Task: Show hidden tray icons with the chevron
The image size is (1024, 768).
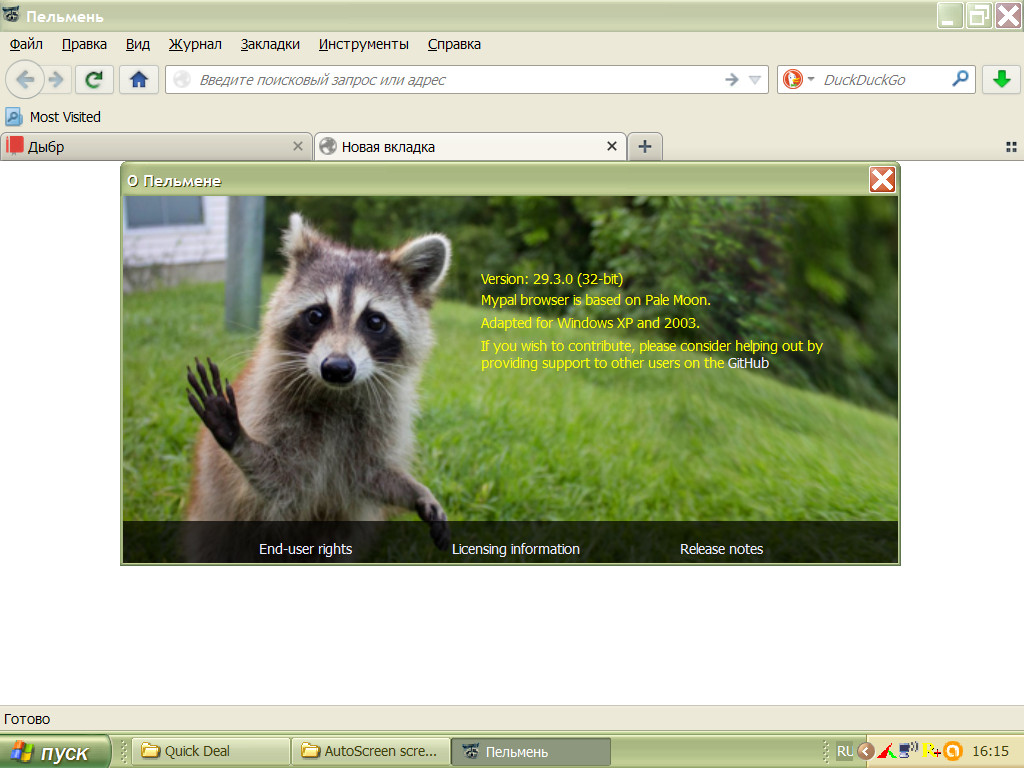Action: click(866, 751)
